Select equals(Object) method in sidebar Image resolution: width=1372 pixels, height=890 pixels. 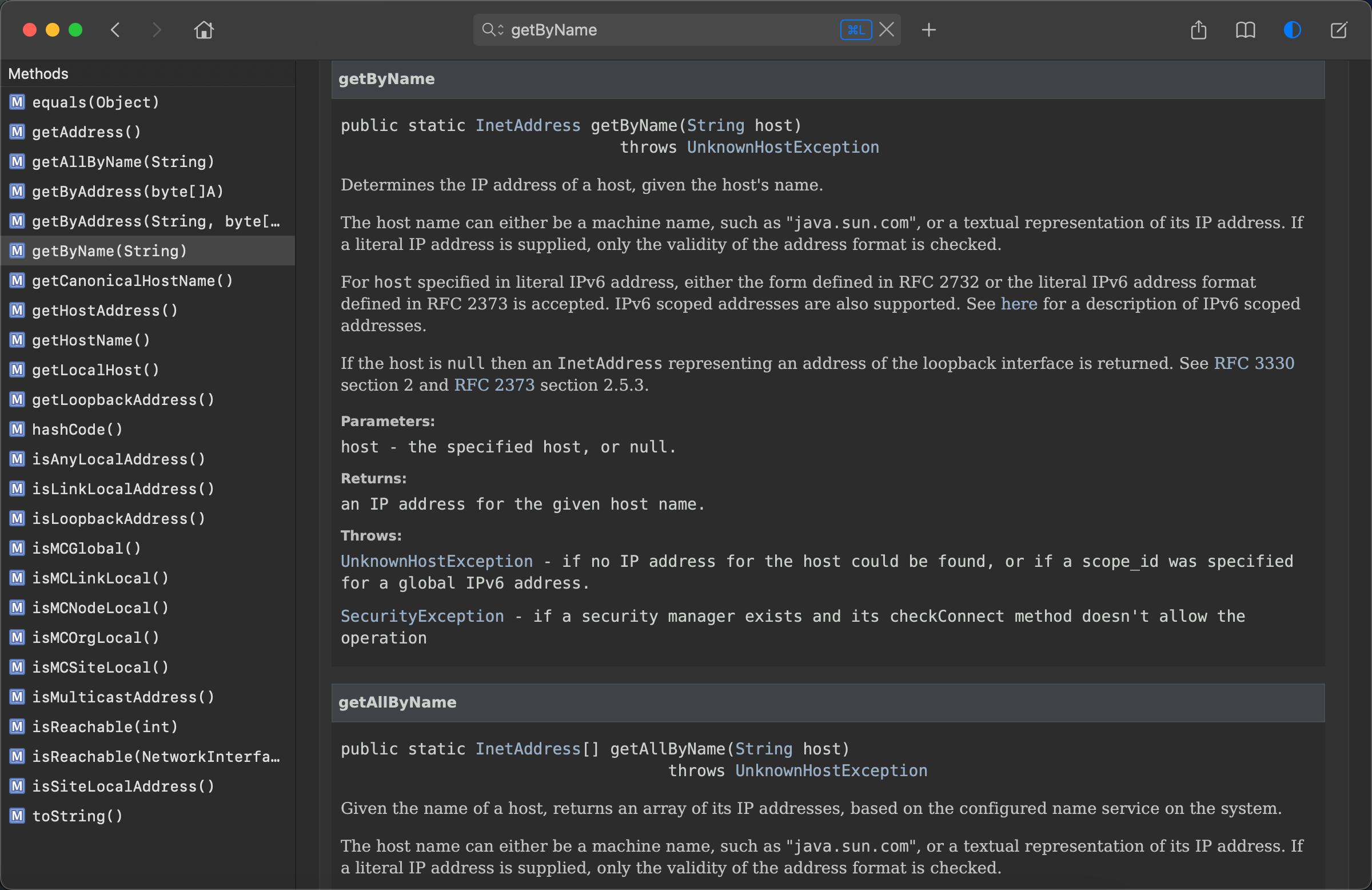pos(148,102)
